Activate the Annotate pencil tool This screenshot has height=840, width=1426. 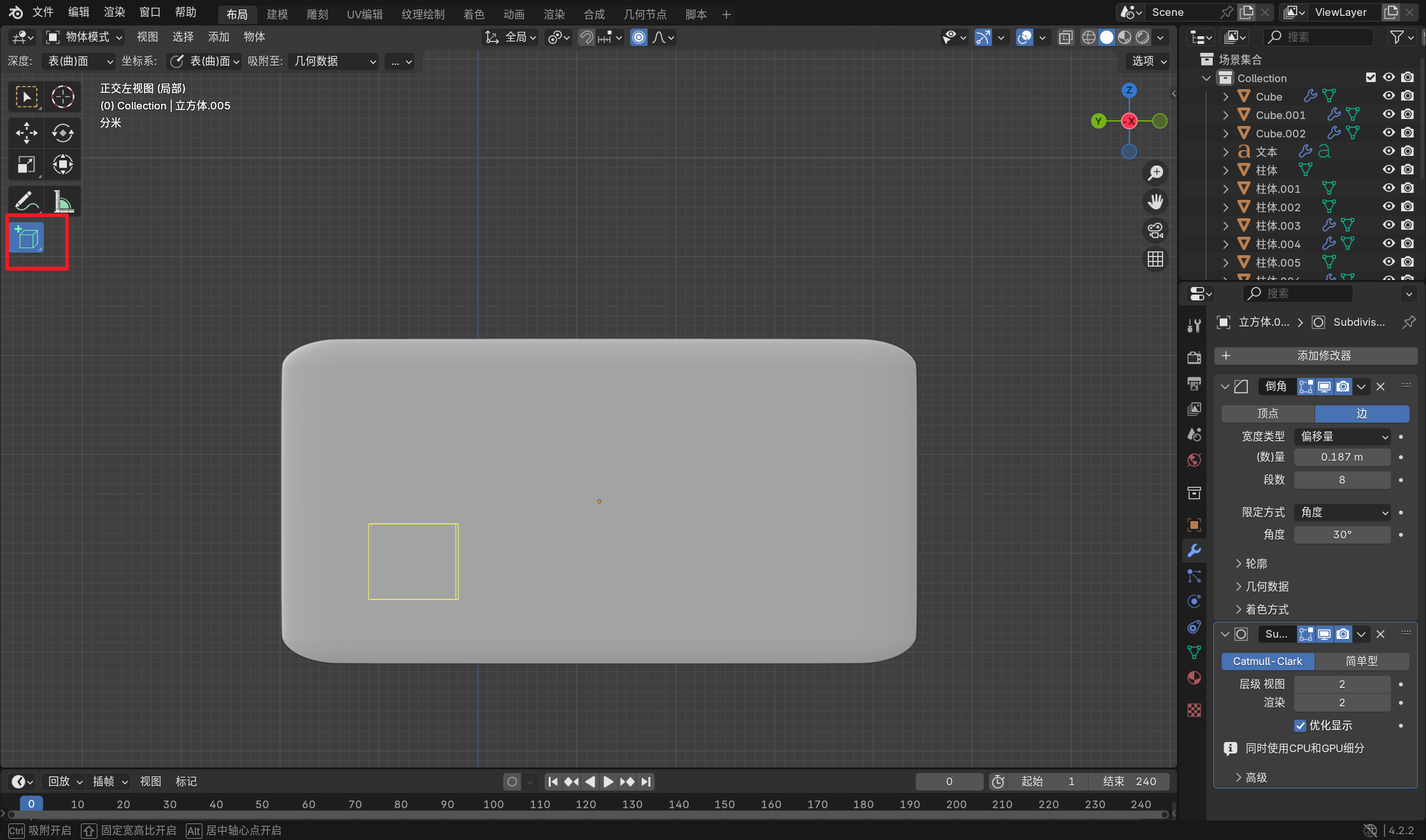26,202
